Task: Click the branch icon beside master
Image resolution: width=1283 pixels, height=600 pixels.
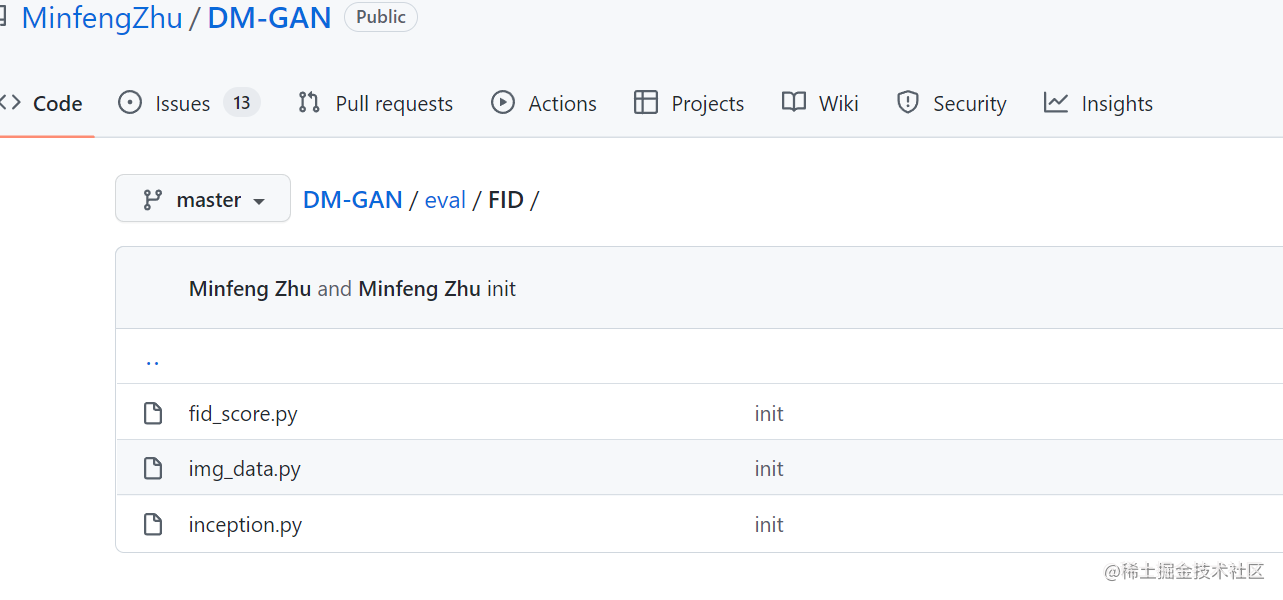Action: point(150,198)
